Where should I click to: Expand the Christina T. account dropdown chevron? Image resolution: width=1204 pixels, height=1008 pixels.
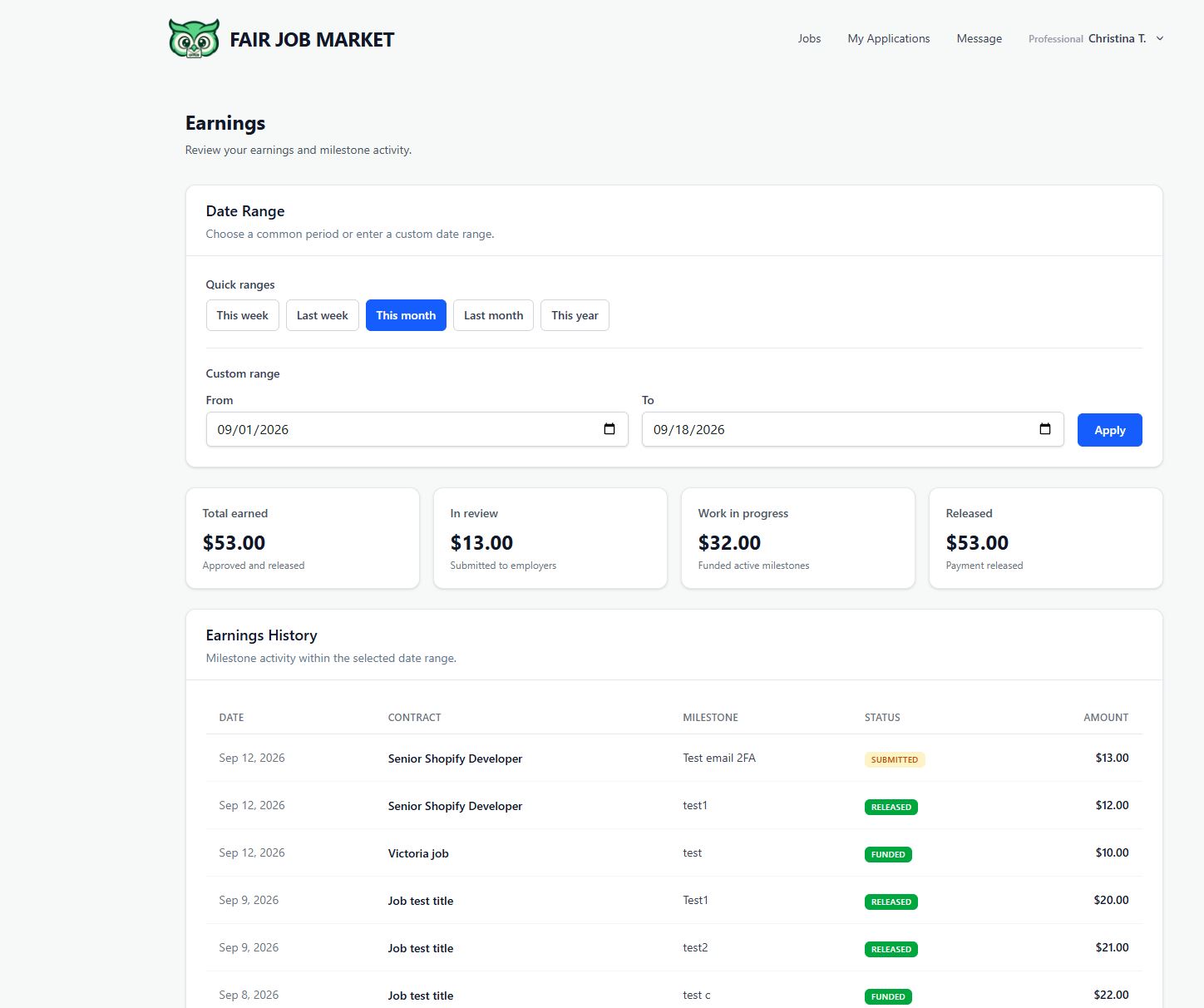coord(1160,38)
